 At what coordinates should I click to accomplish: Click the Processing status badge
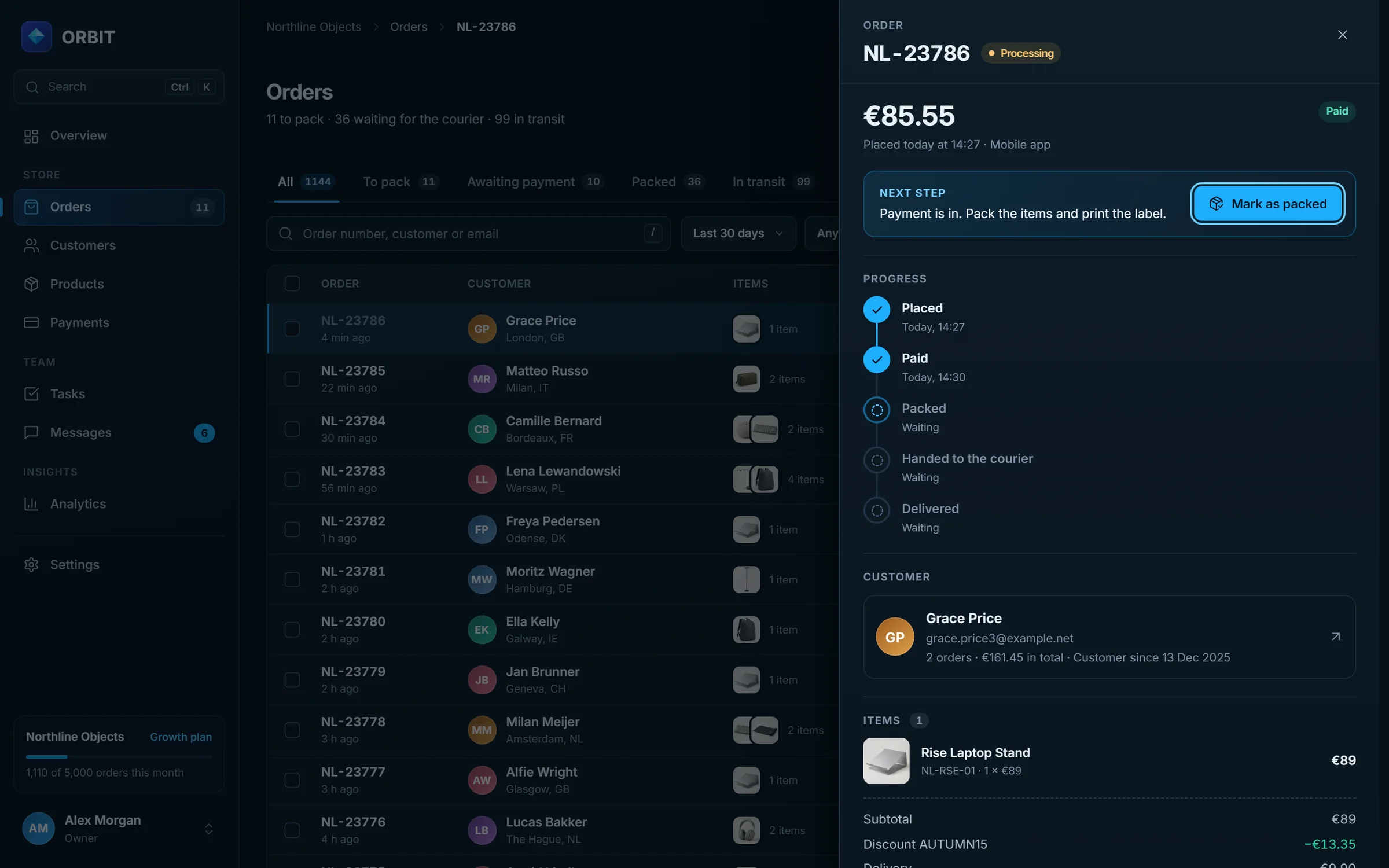(1021, 53)
